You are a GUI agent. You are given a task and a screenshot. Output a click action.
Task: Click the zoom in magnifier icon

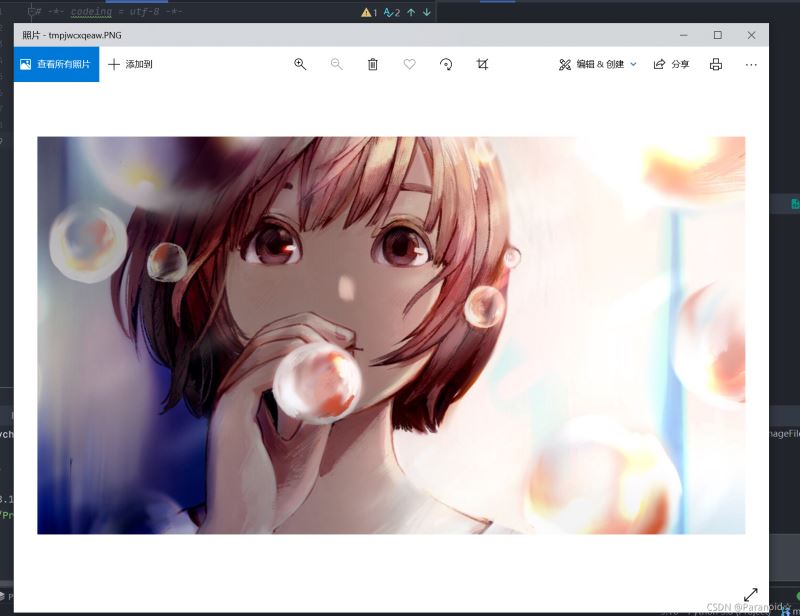click(300, 64)
